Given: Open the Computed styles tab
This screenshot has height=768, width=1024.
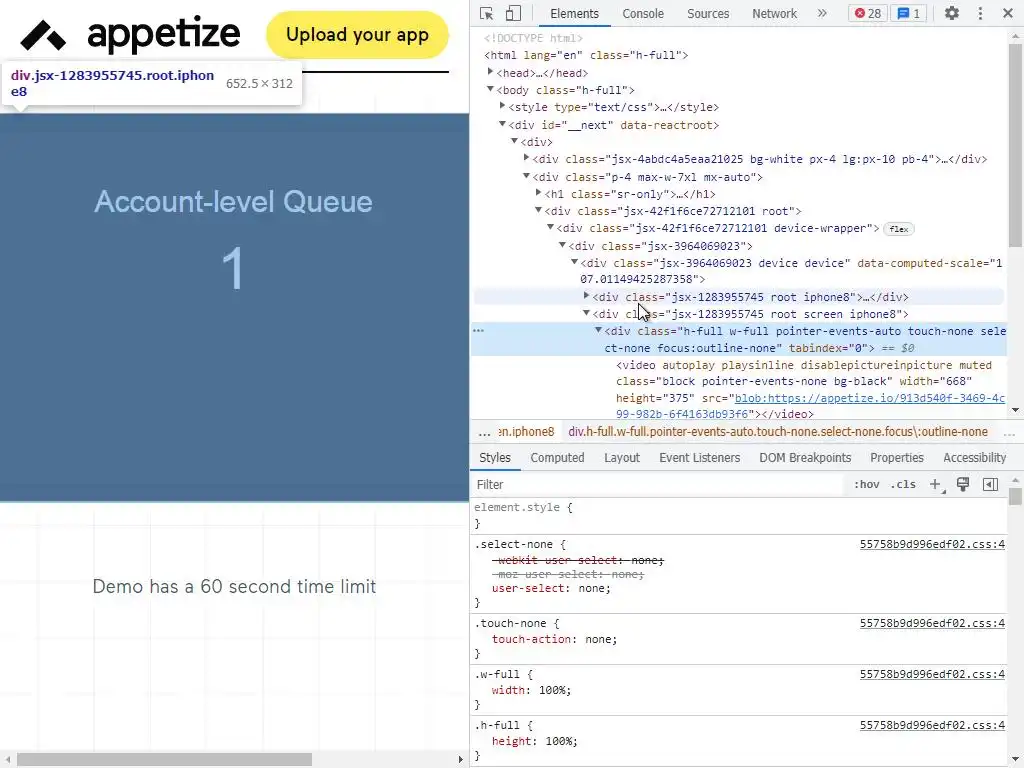Looking at the screenshot, I should click(557, 458).
